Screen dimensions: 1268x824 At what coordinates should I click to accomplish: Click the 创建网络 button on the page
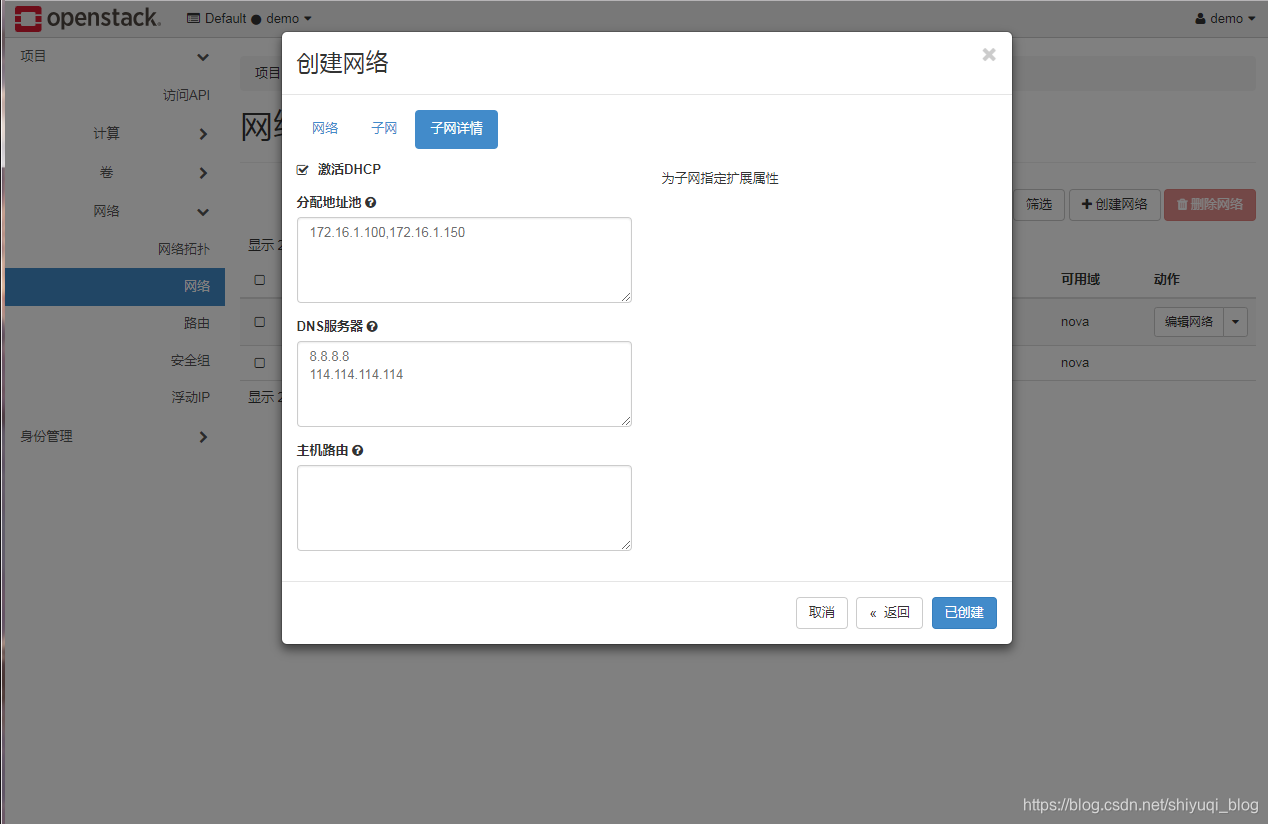click(x=1115, y=204)
